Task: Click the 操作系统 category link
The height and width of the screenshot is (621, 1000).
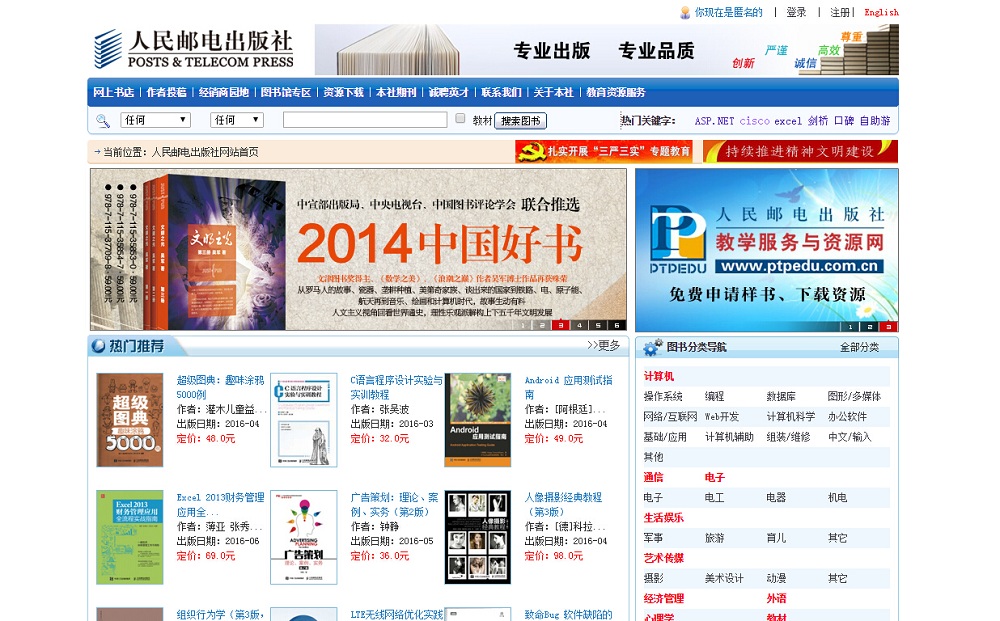Action: [x=663, y=397]
